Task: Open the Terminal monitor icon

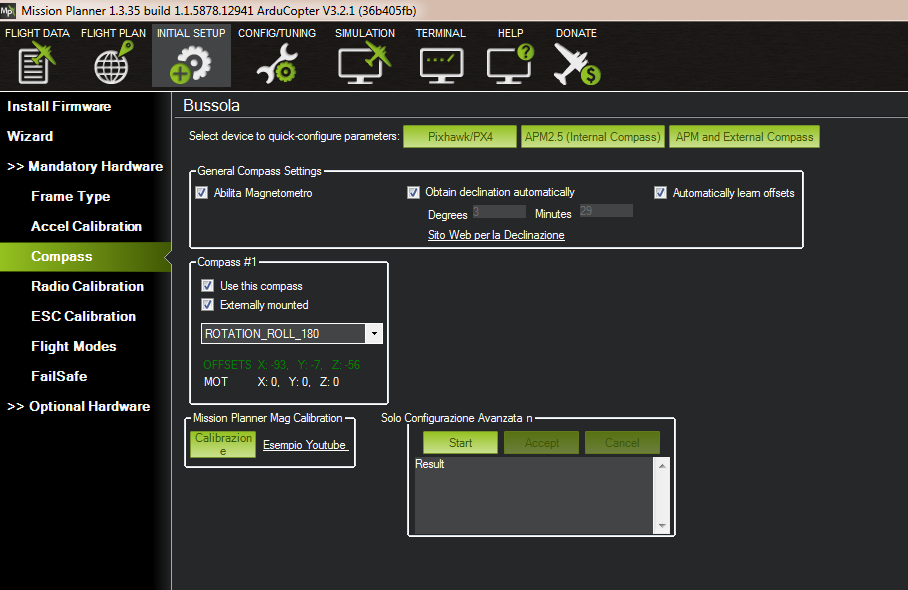Action: (441, 65)
